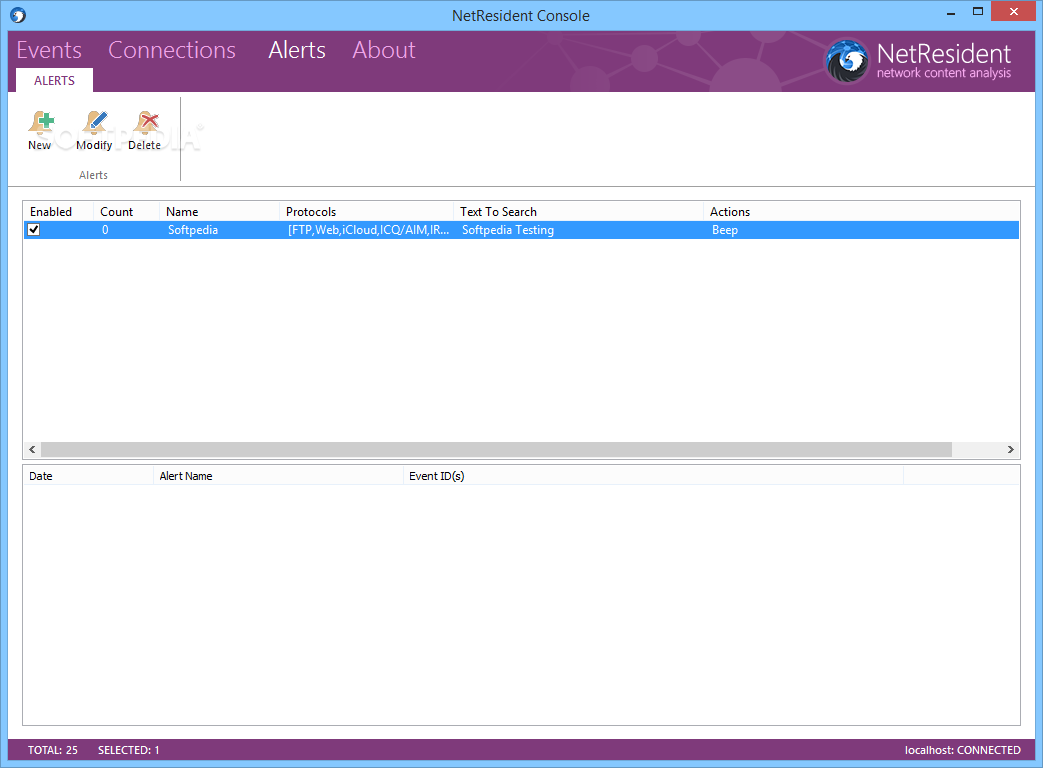The width and height of the screenshot is (1043, 768).
Task: Open the Events tab
Action: tap(49, 50)
